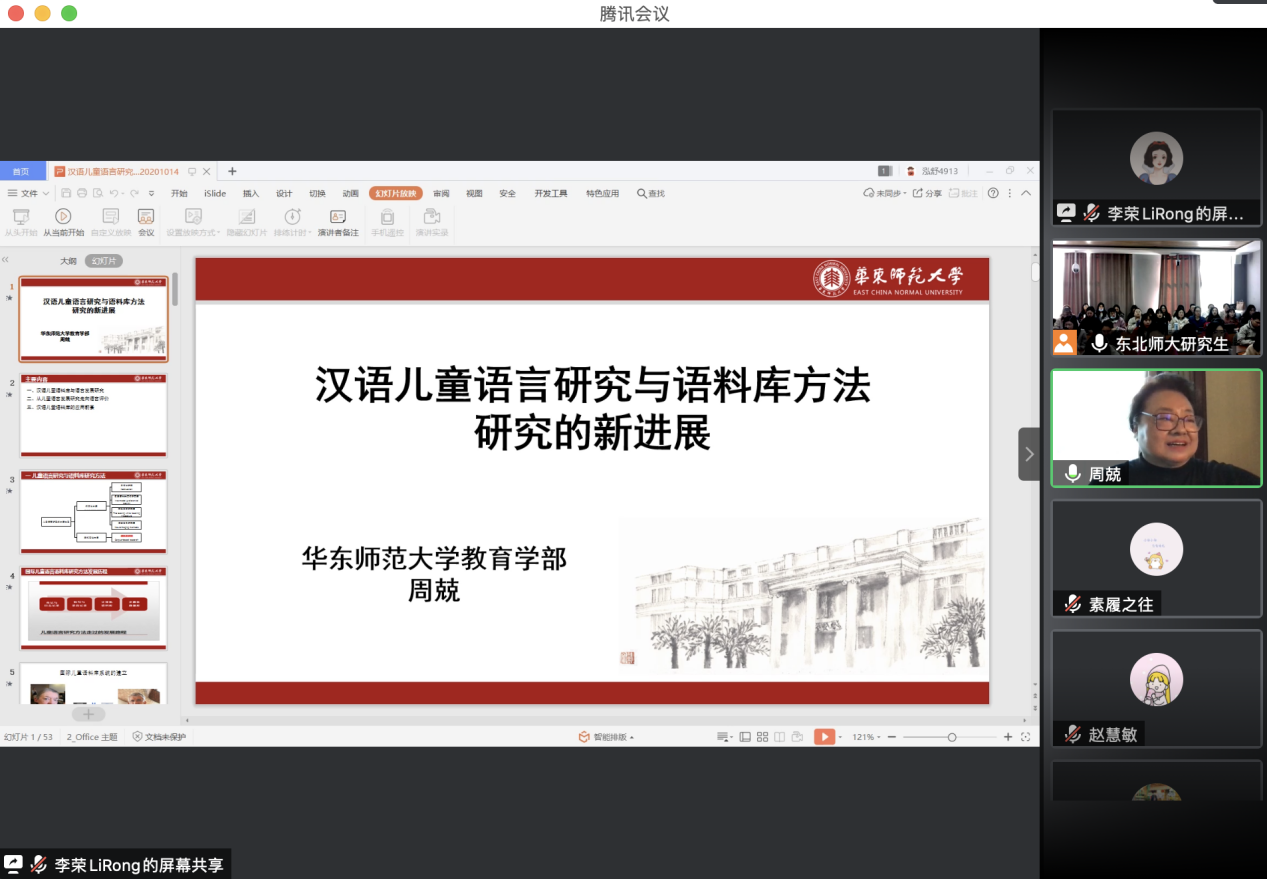Expand the 121% zoom level dropdown

[866, 737]
